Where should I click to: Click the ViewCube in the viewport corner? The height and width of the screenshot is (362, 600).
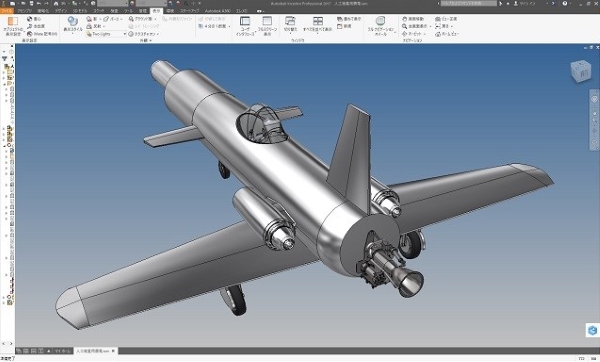pyautogui.click(x=581, y=71)
